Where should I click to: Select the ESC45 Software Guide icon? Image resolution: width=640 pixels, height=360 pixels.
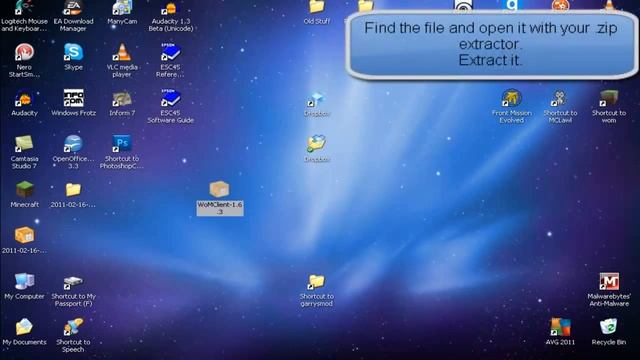[171, 98]
